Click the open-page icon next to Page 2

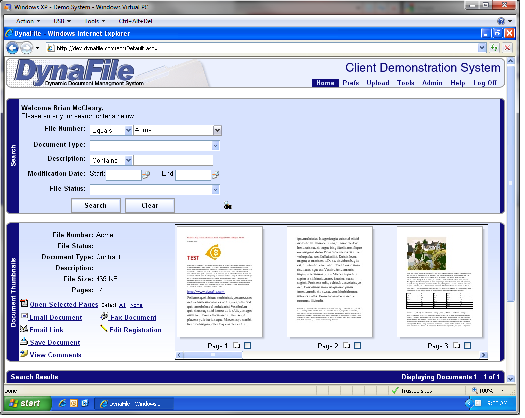[347, 345]
